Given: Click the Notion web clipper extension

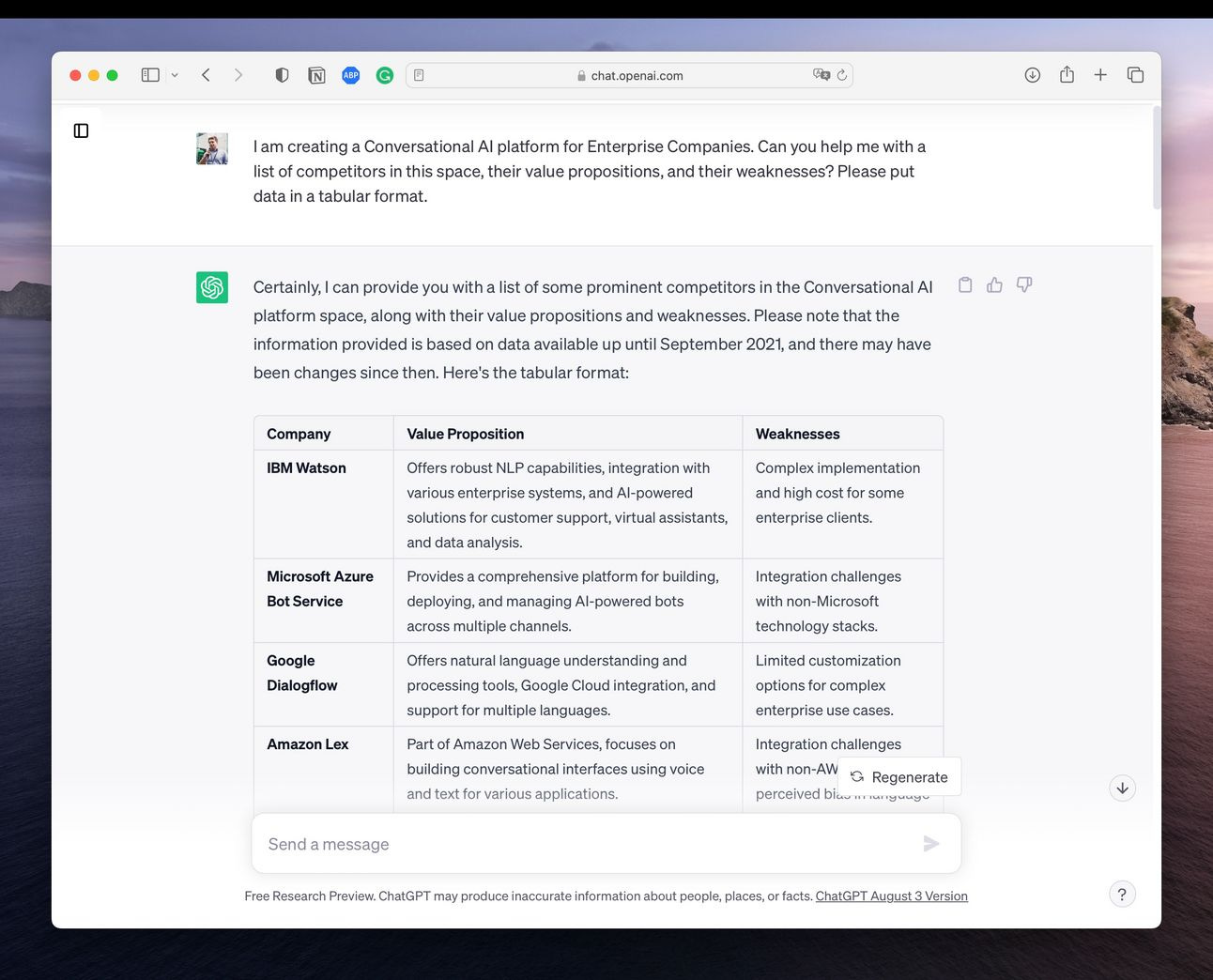Looking at the screenshot, I should (316, 75).
